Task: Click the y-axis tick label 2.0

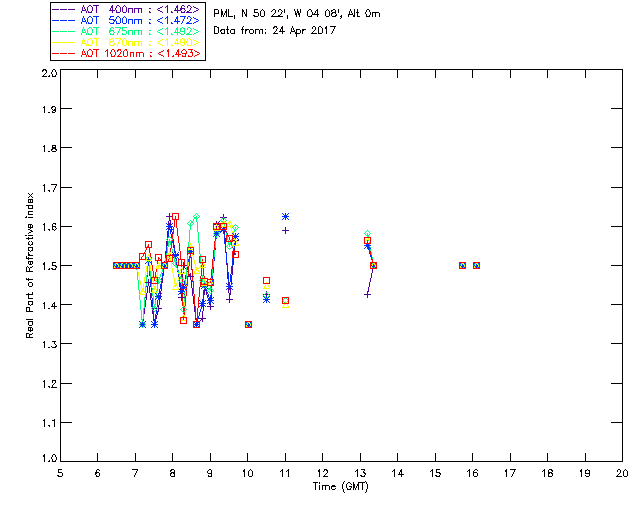Action: (49, 73)
